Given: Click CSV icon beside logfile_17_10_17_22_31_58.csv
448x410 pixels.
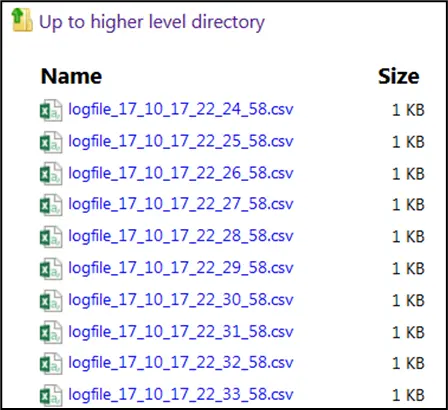Looking at the screenshot, I should pyautogui.click(x=51, y=332).
